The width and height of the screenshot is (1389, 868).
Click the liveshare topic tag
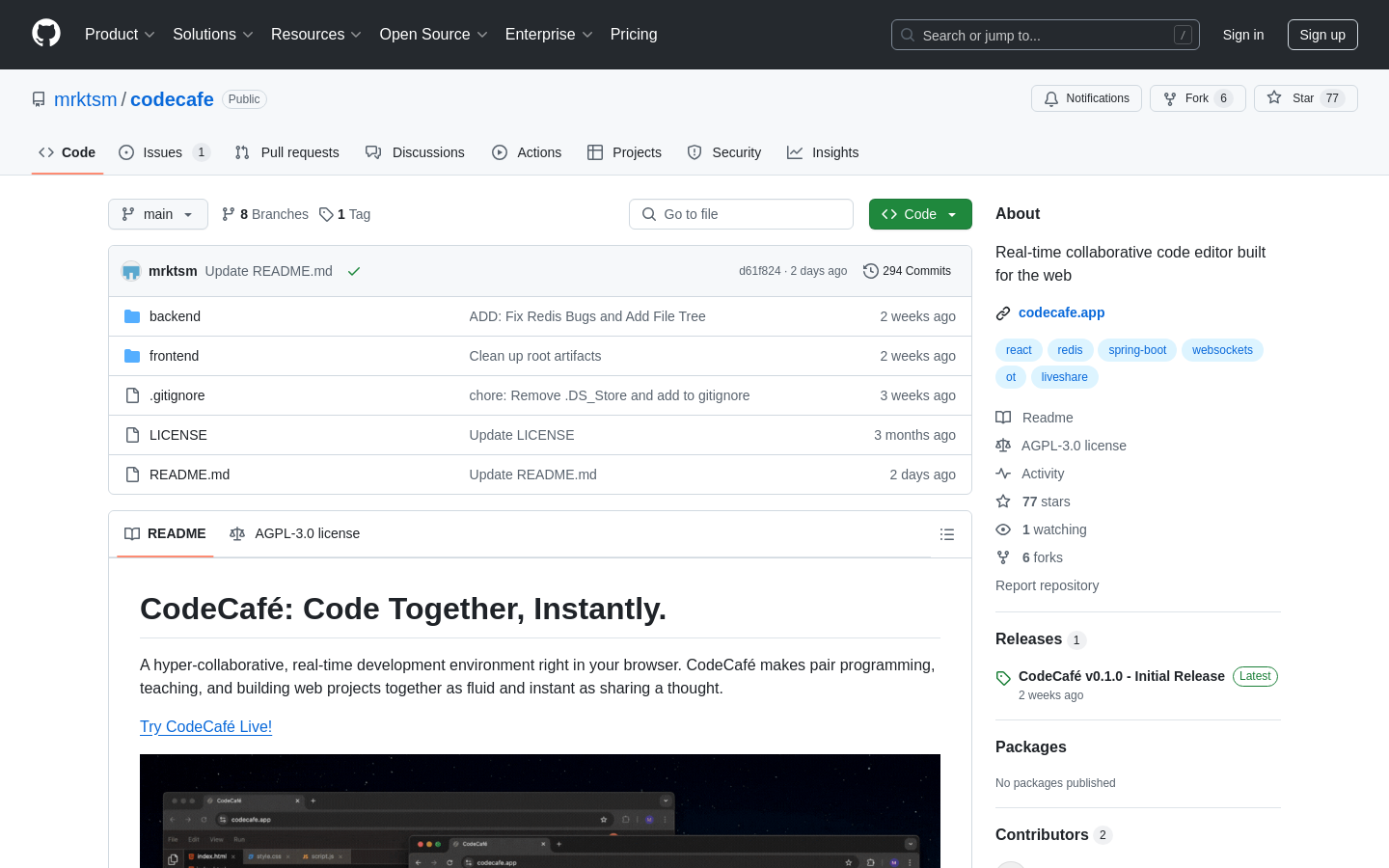1064,377
